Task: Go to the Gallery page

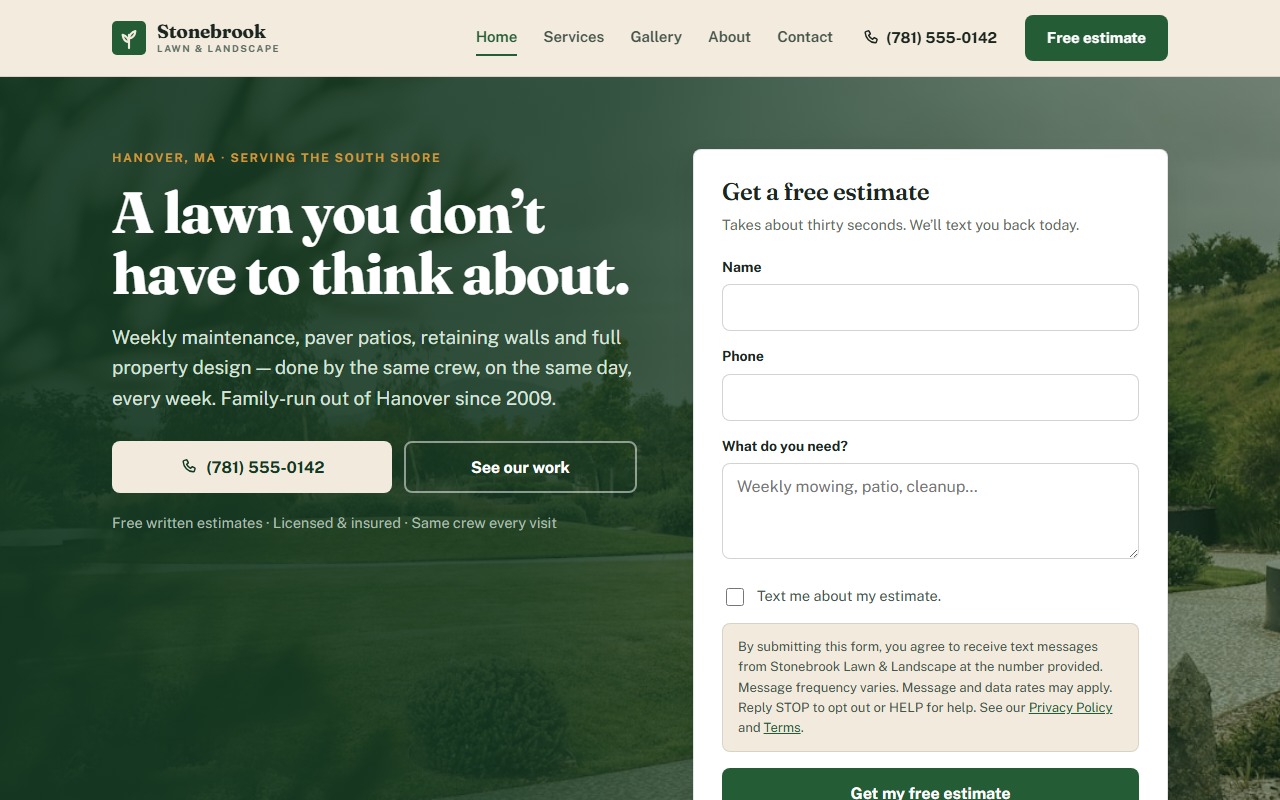Action: tap(656, 37)
